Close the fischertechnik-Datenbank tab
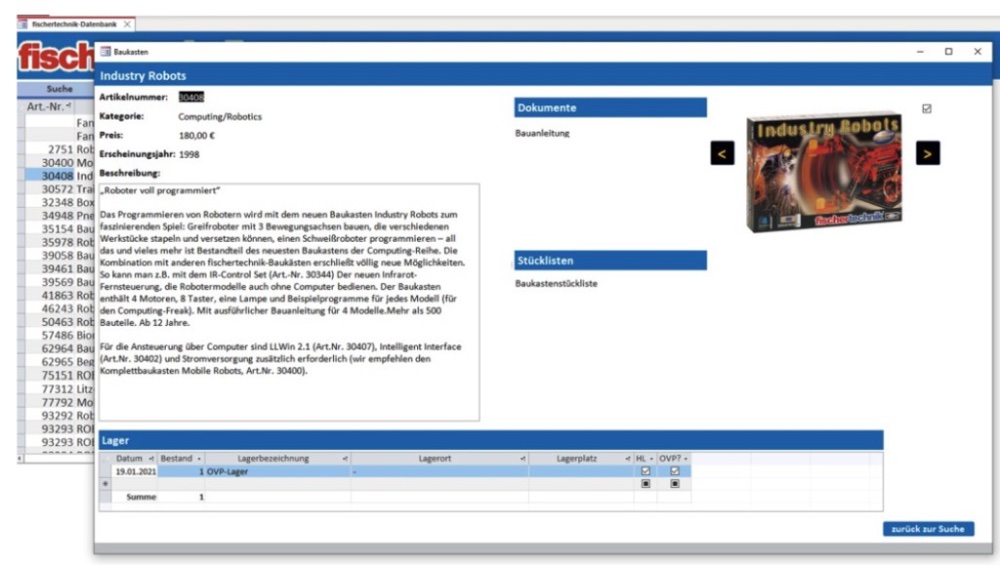This screenshot has width=1000, height=566. (x=127, y=24)
